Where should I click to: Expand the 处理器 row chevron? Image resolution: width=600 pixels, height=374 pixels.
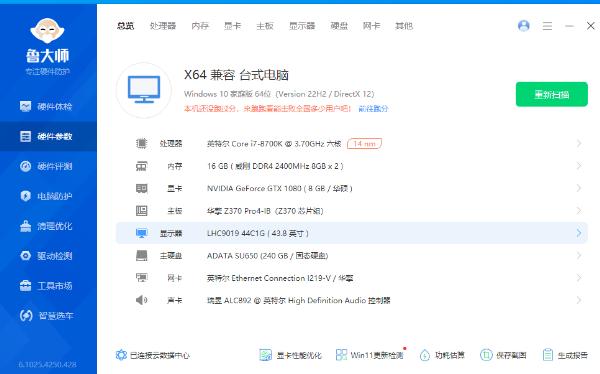(579, 144)
